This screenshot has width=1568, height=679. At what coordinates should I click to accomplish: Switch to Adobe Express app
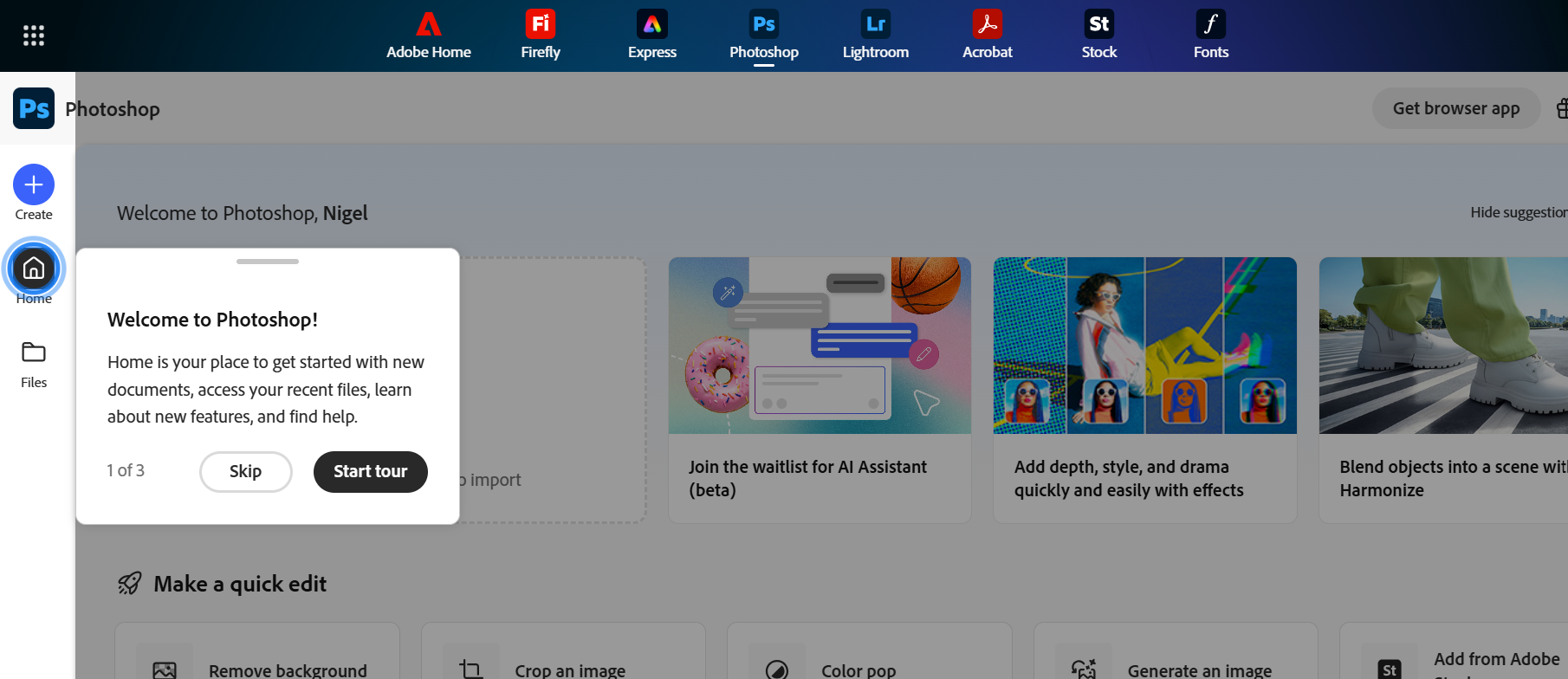[651, 36]
